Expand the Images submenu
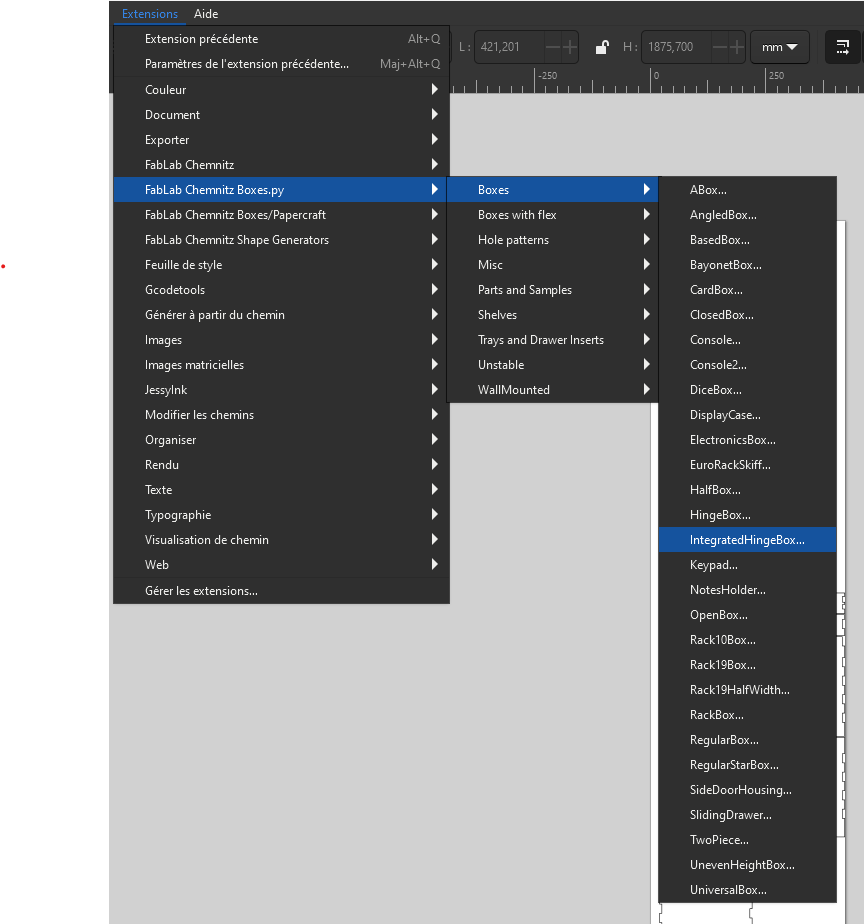The width and height of the screenshot is (864, 924). [x=282, y=340]
